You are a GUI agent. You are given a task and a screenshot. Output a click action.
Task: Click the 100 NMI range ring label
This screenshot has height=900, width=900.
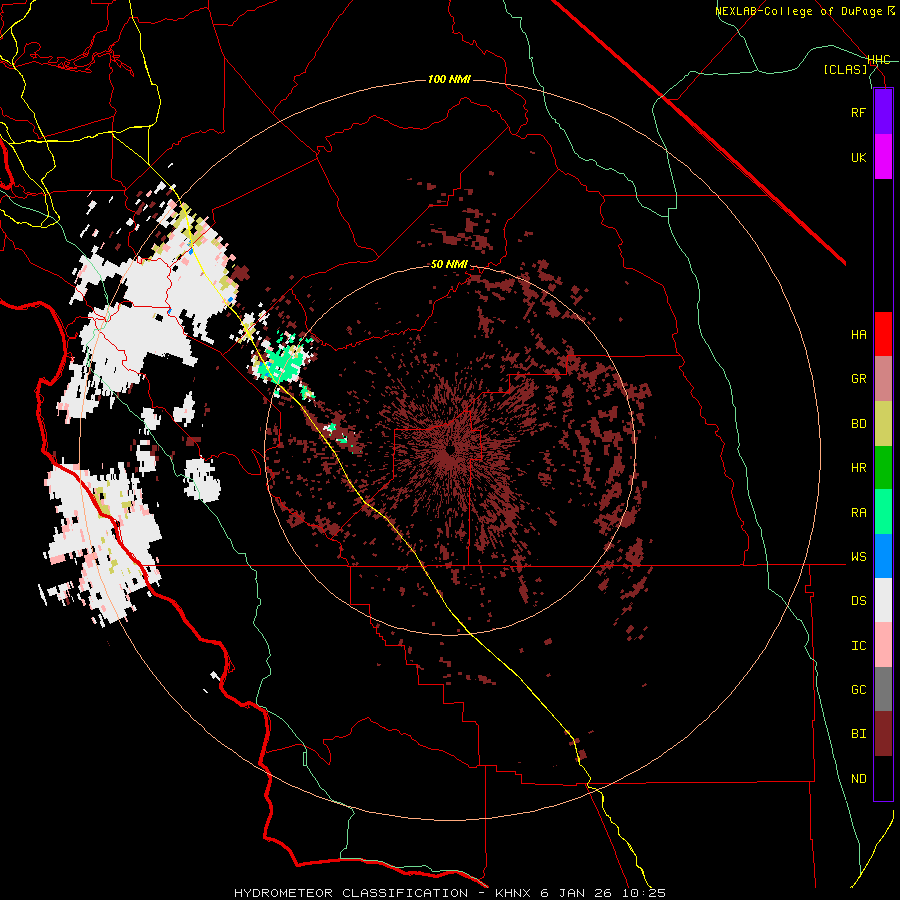[x=449, y=79]
